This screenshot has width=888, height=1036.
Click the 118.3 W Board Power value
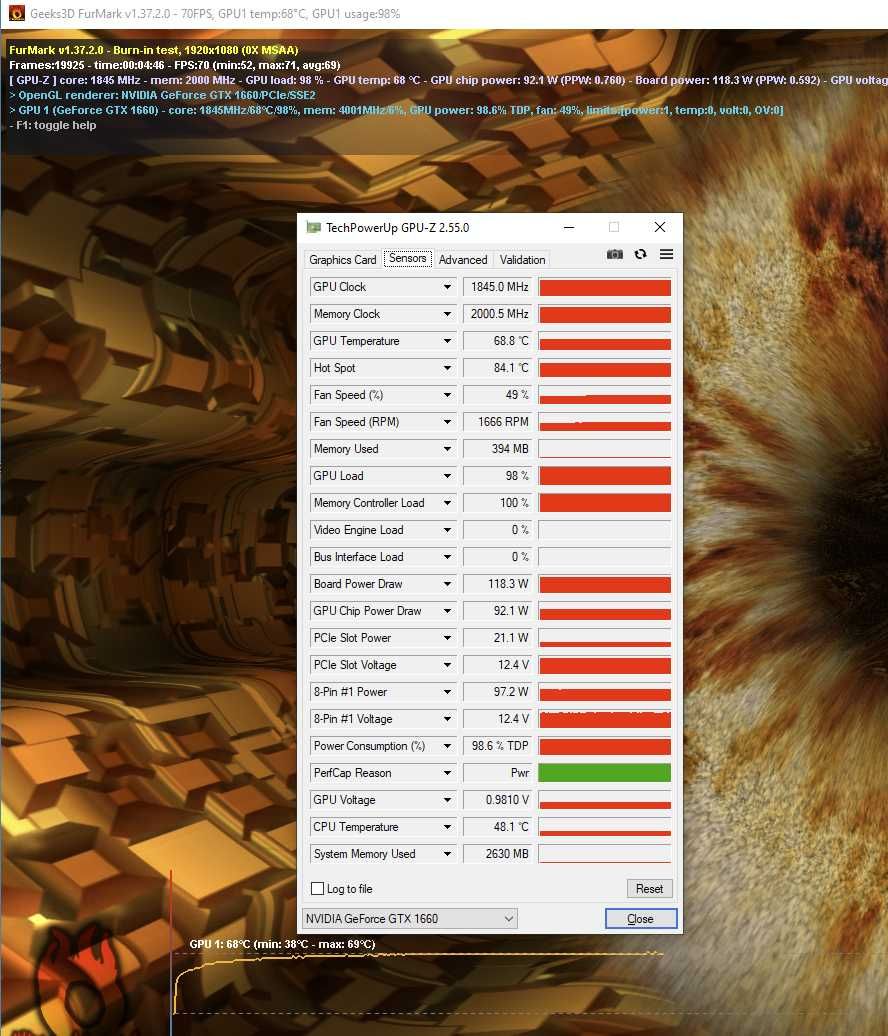pyautogui.click(x=498, y=584)
